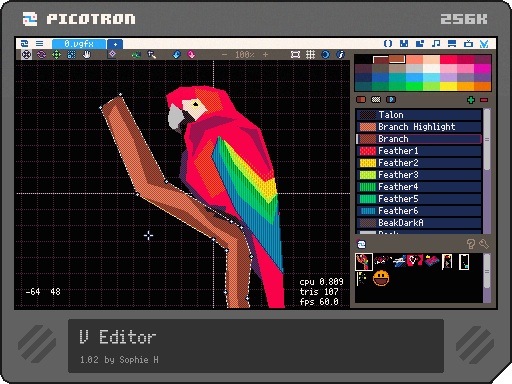Toggle the blue crescent circle option
512x384 pixels.
click(325, 54)
